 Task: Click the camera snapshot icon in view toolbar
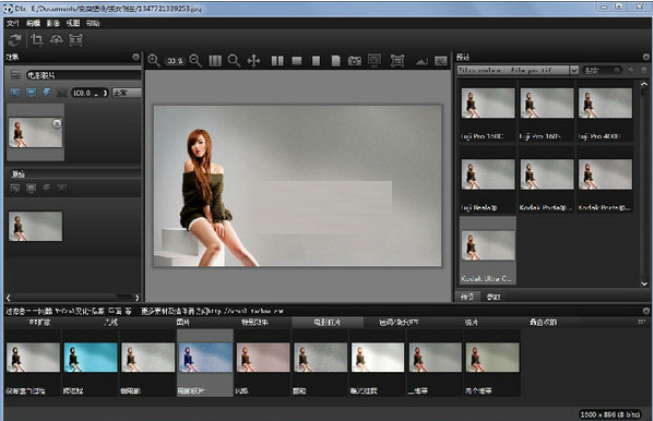(x=354, y=61)
